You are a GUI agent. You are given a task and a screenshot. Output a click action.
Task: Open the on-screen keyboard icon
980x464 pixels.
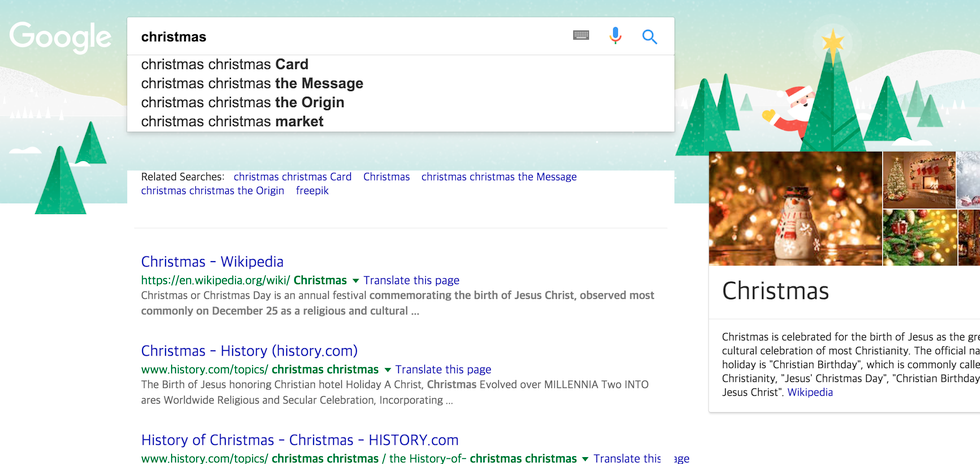pyautogui.click(x=581, y=36)
